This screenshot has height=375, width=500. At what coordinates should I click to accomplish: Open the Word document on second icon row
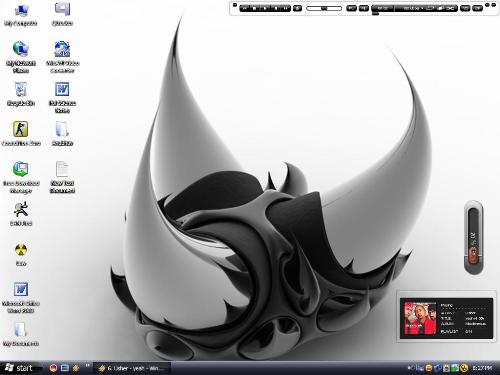pyautogui.click(x=62, y=97)
